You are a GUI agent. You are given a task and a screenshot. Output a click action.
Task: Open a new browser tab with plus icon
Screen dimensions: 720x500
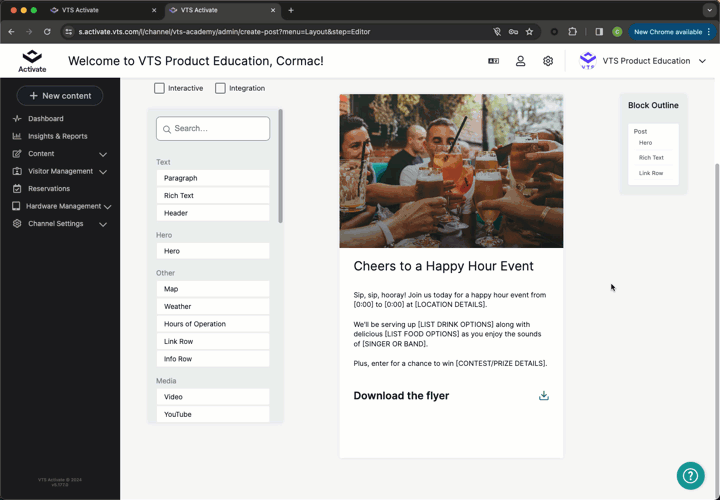point(291,10)
